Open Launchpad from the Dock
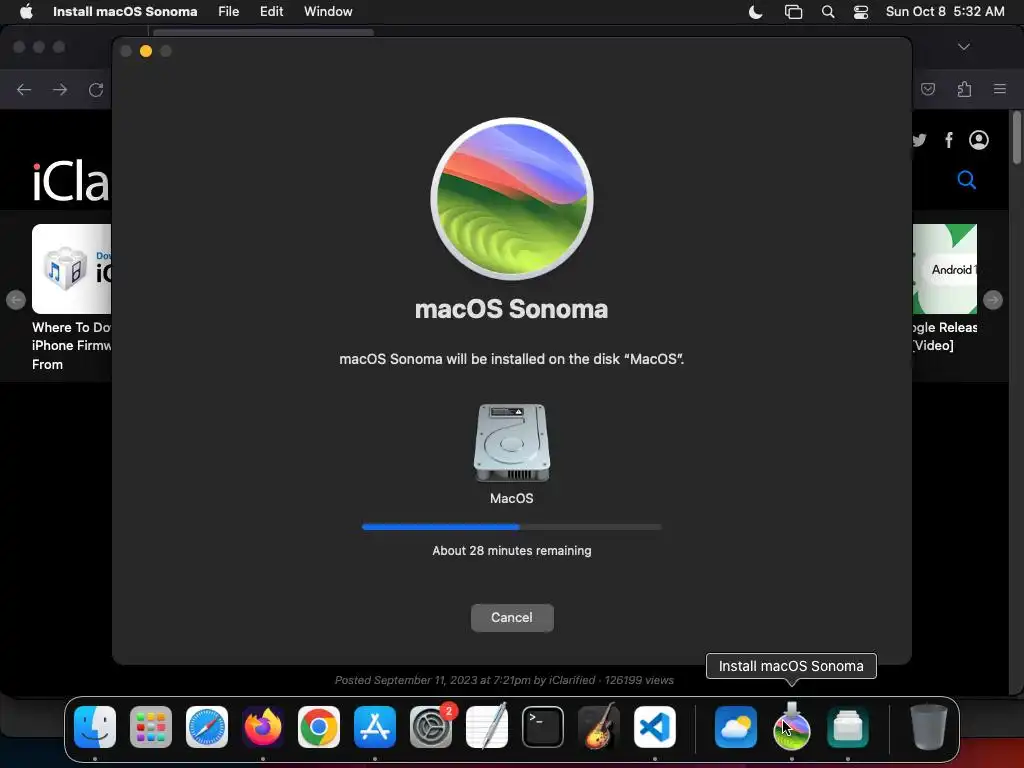 pyautogui.click(x=151, y=727)
